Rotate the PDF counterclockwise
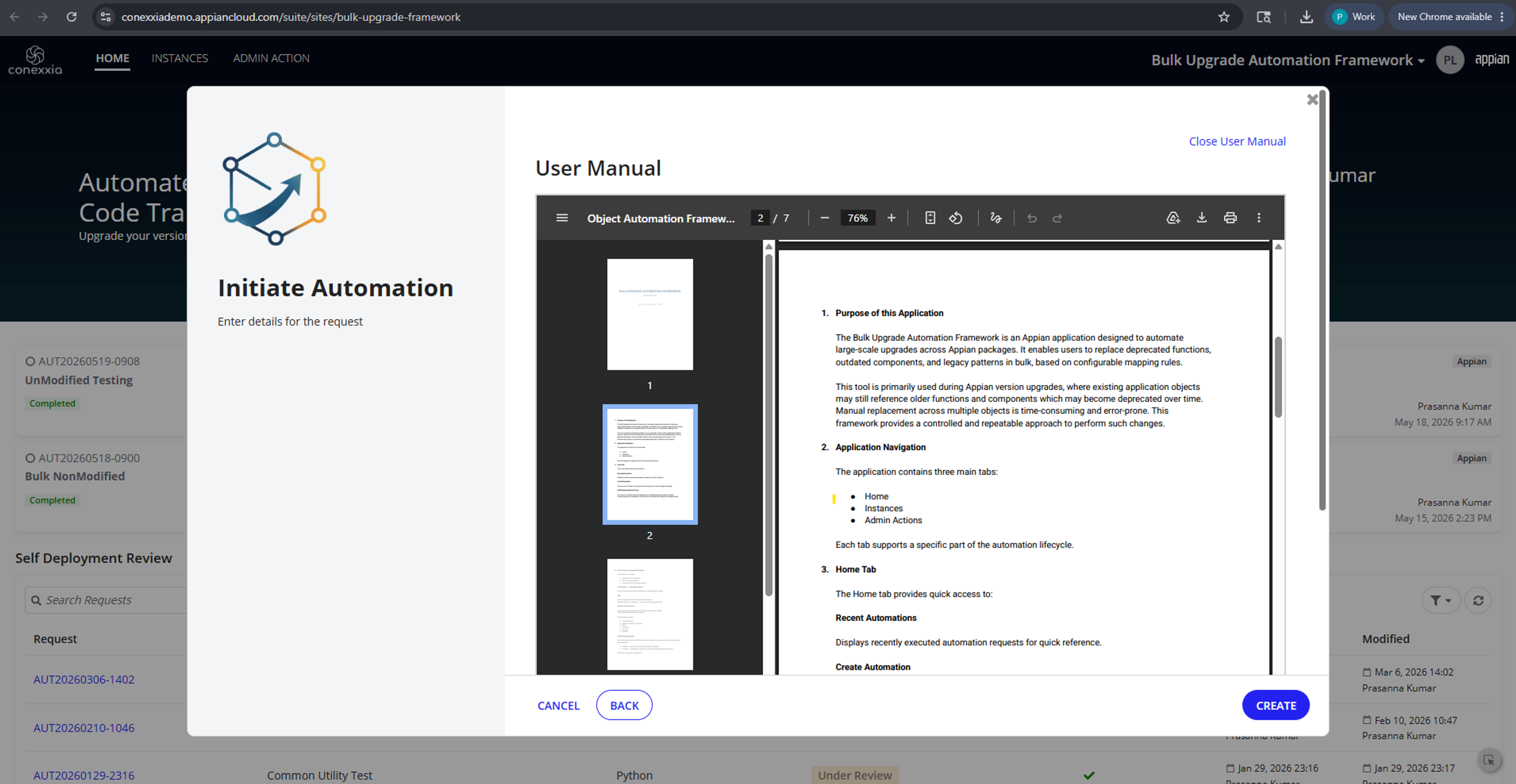Viewport: 1516px width, 784px height. (956, 218)
